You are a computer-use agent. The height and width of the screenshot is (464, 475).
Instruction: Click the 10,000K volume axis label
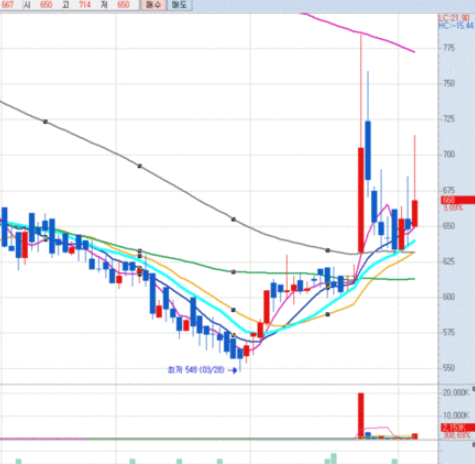456,415
